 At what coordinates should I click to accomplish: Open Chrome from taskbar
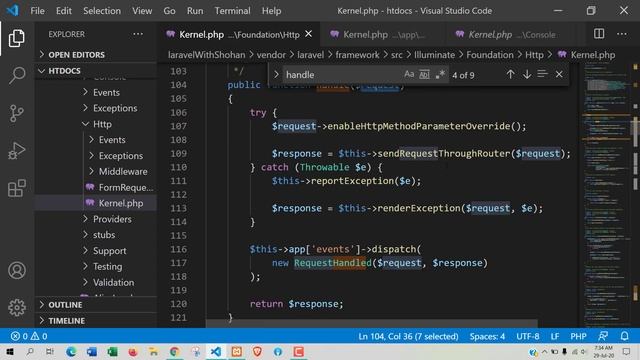tap(174, 352)
